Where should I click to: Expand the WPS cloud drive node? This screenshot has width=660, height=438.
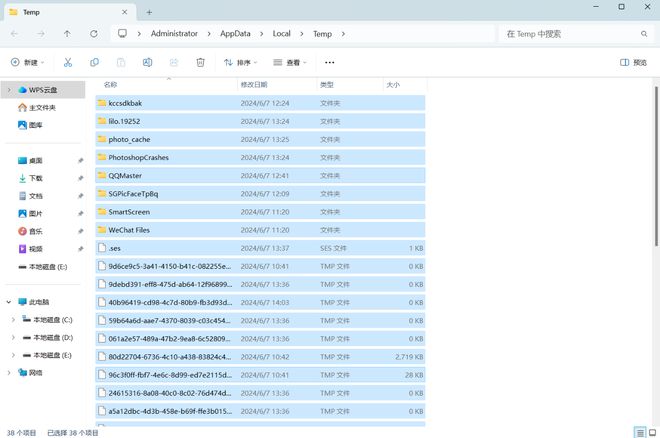9,90
